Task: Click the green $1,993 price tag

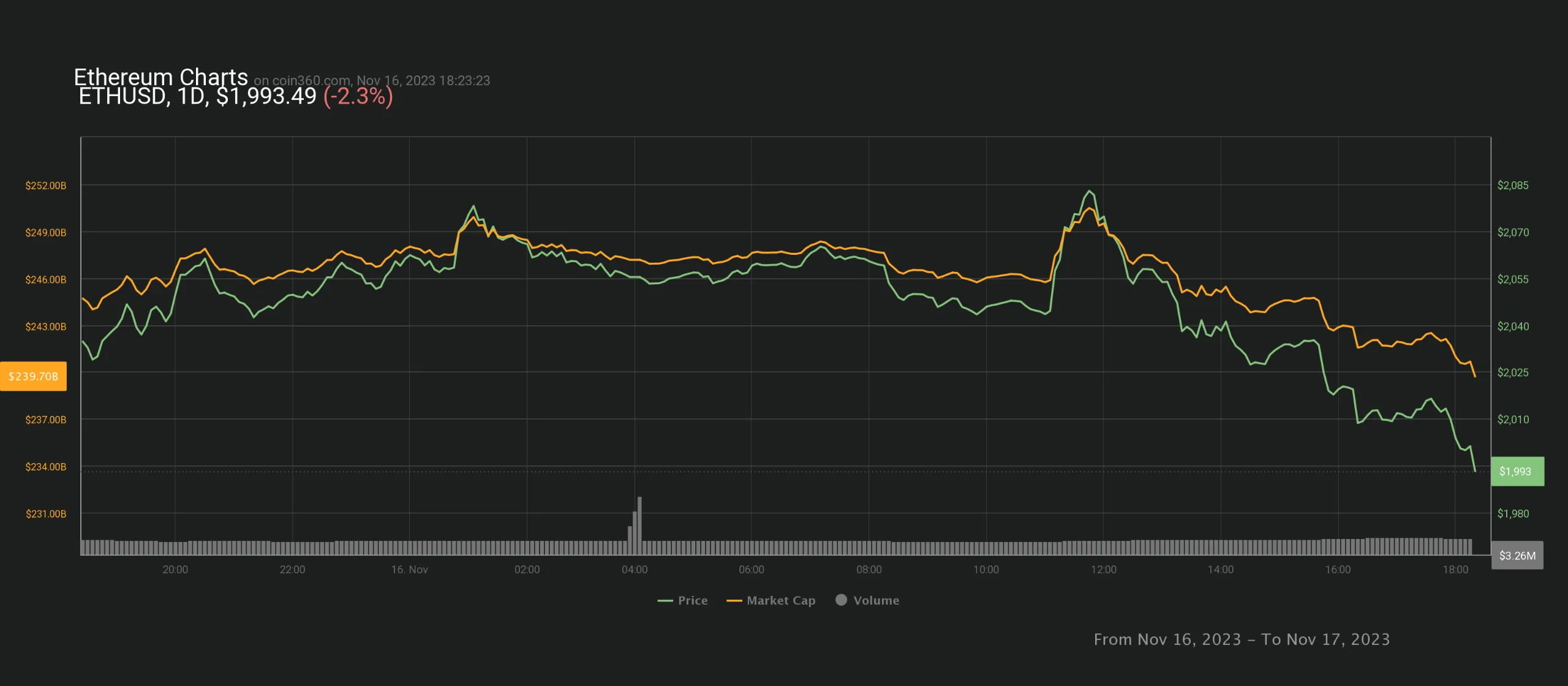Action: (x=1517, y=471)
